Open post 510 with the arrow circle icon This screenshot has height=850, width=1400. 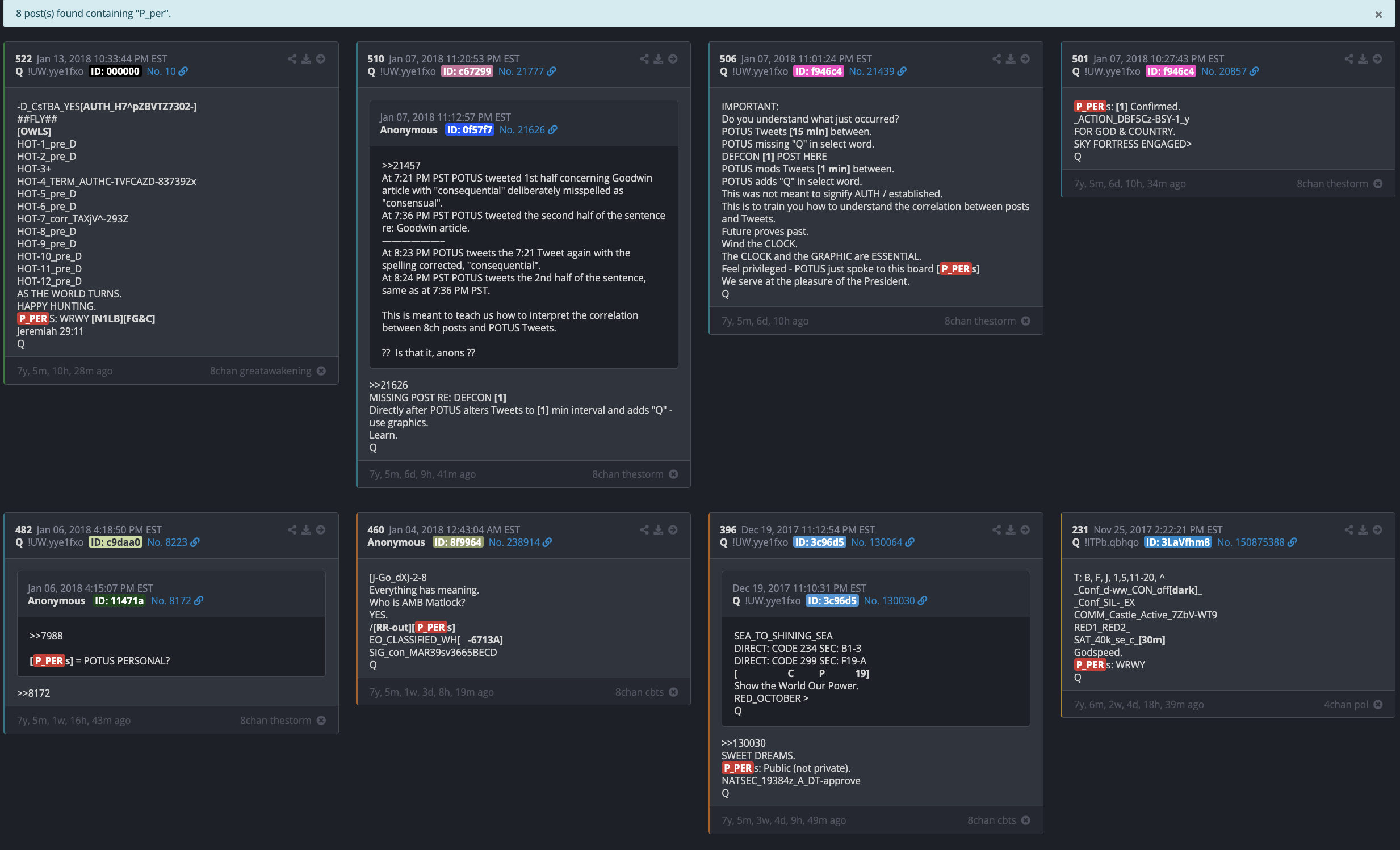coord(673,59)
